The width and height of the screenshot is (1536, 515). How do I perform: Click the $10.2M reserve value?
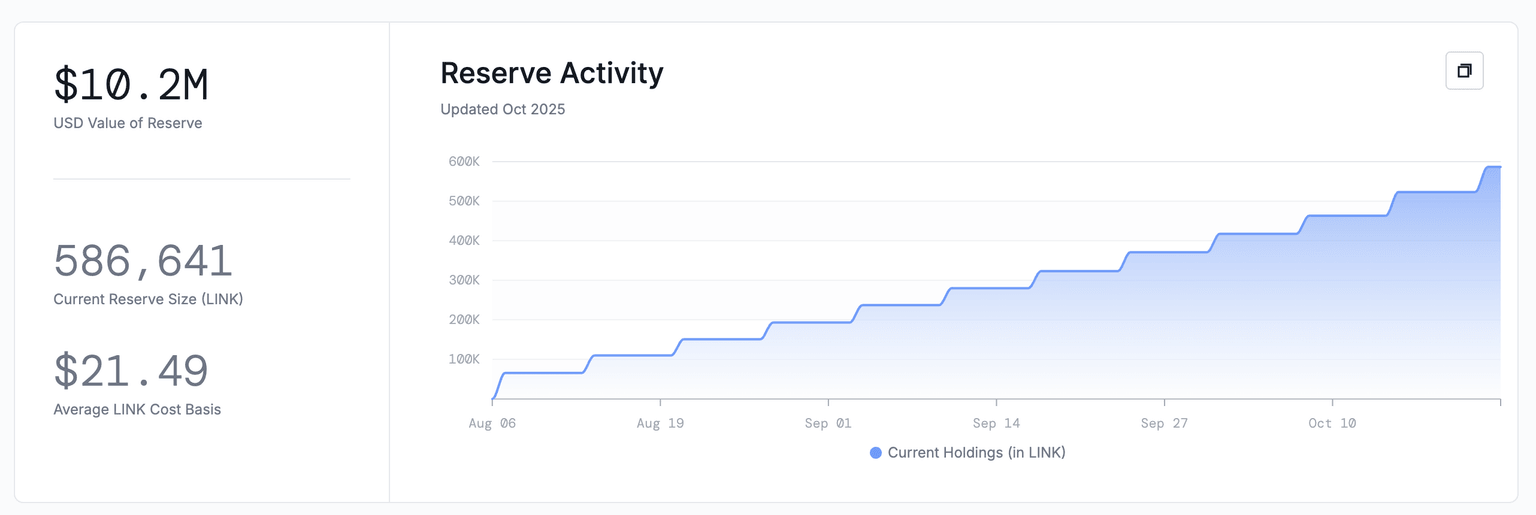click(x=131, y=85)
